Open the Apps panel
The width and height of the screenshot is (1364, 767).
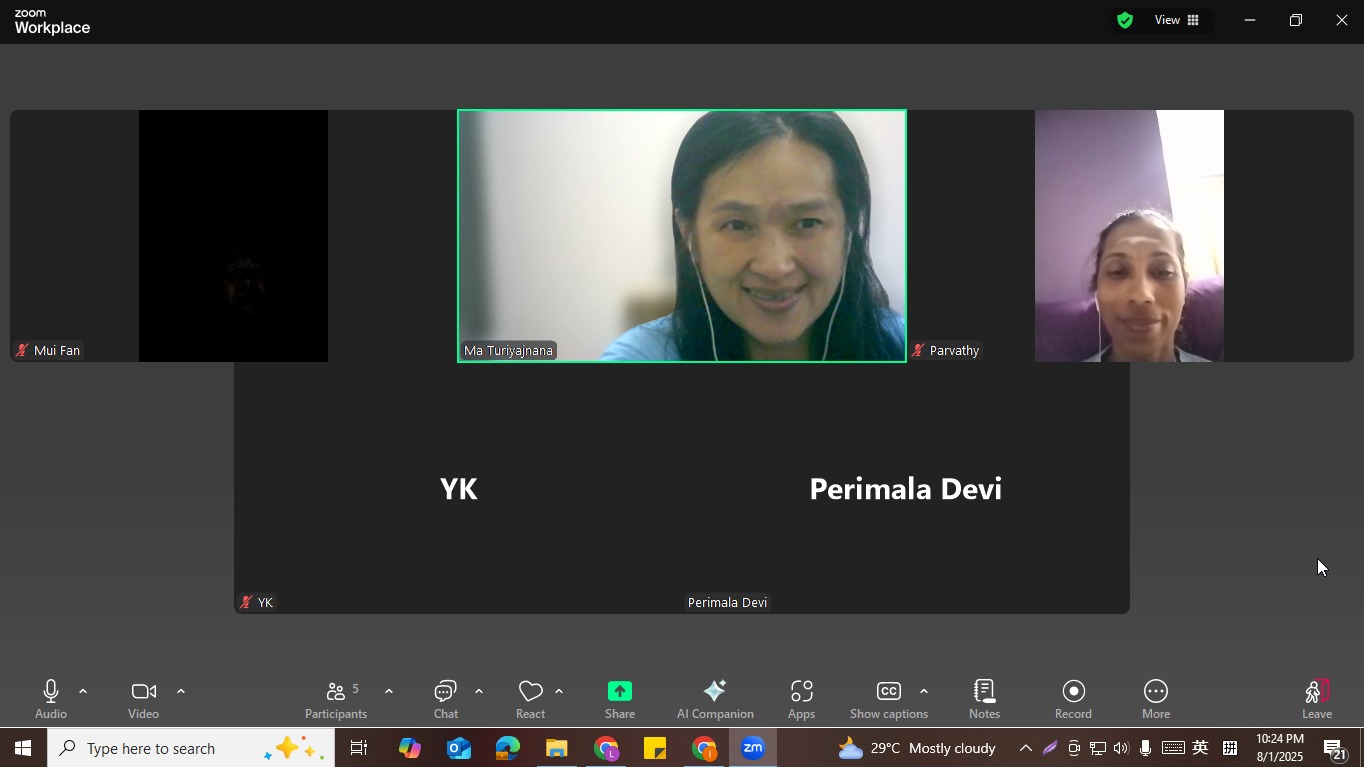tap(801, 698)
